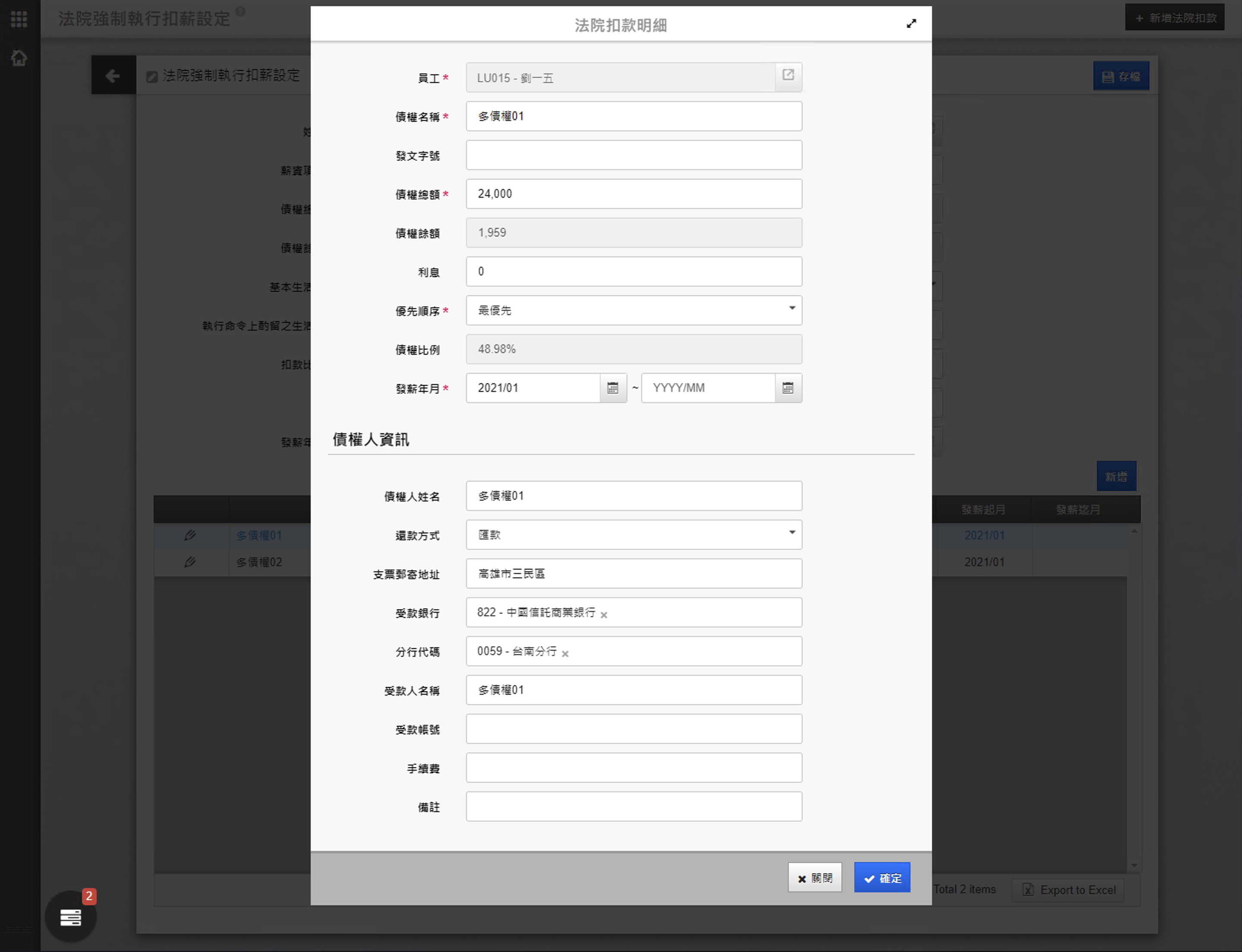Click the apps grid menu icon

[x=19, y=19]
